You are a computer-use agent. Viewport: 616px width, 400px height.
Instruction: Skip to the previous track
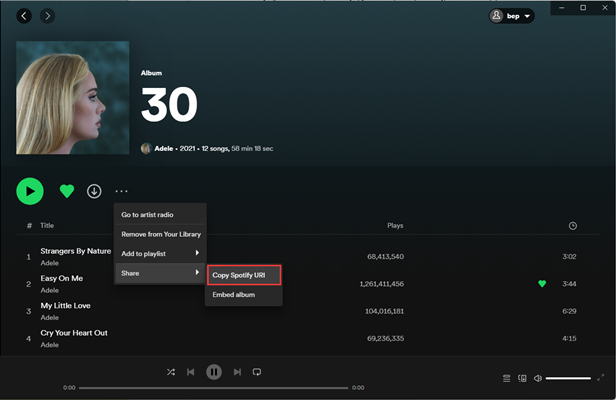(191, 372)
